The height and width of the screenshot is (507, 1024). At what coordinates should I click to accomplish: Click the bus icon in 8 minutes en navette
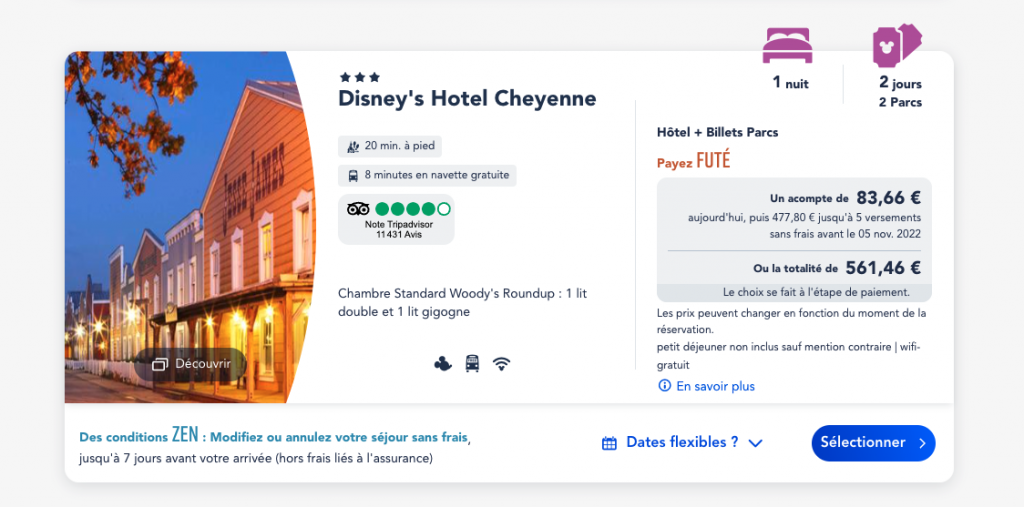coord(353,176)
